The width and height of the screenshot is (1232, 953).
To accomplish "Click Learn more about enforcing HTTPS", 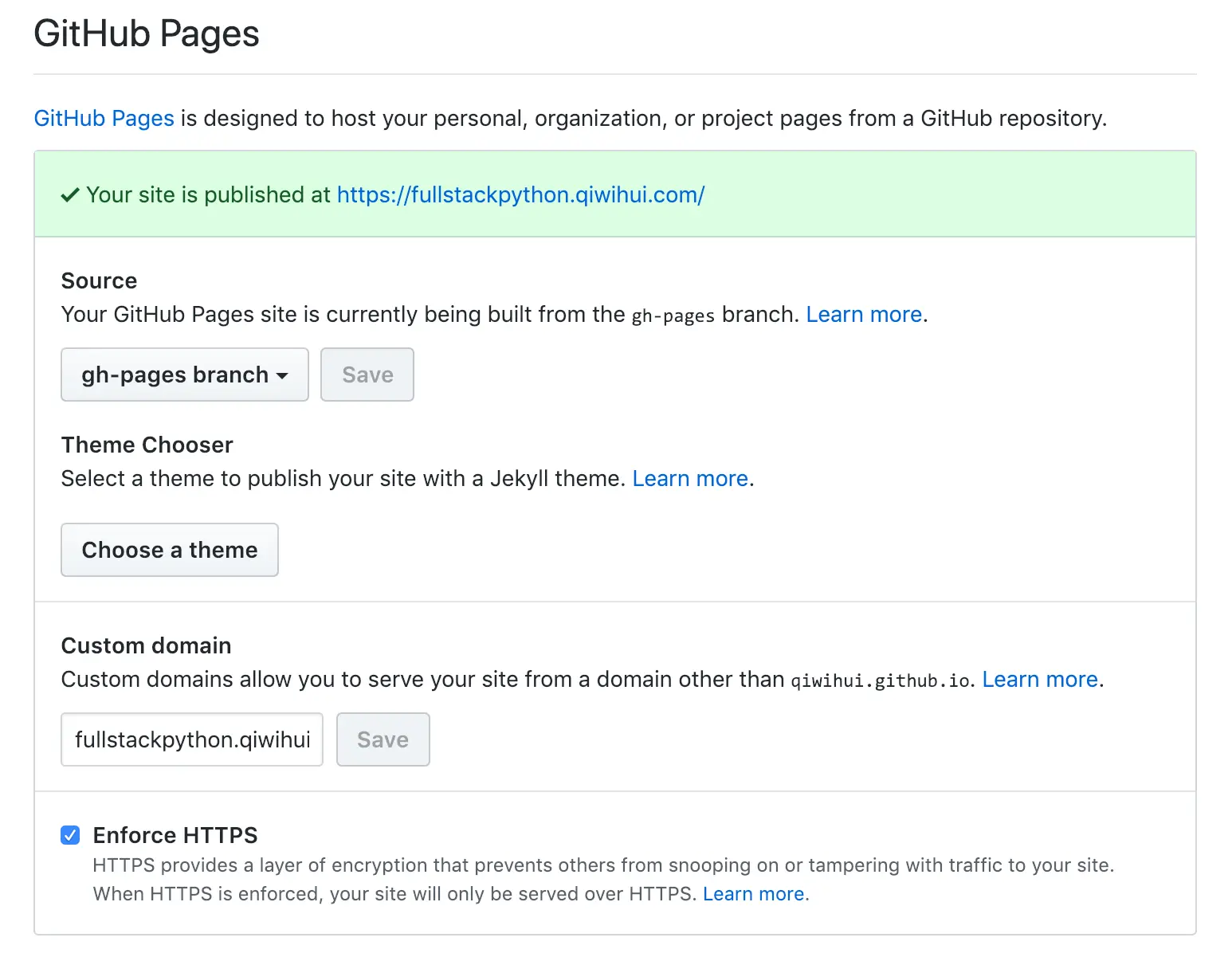I will (753, 894).
